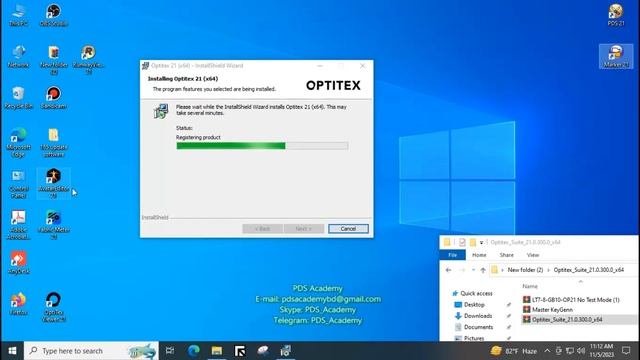Open the Control Panel desktop icon

click(x=18, y=184)
